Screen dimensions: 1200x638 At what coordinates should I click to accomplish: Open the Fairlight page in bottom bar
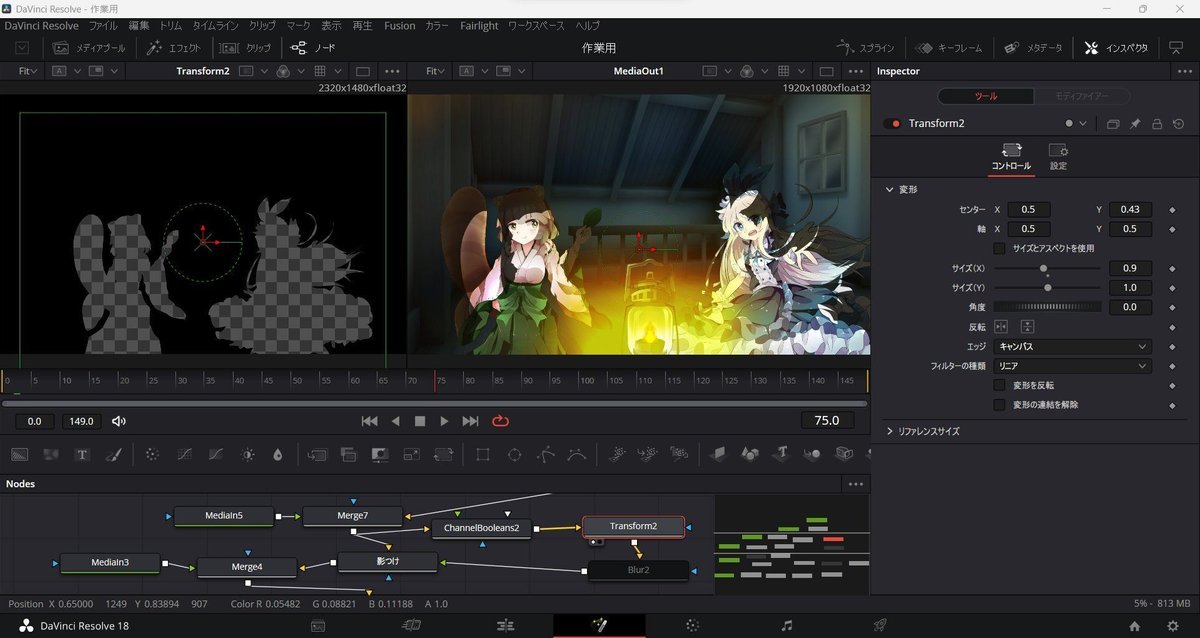787,625
